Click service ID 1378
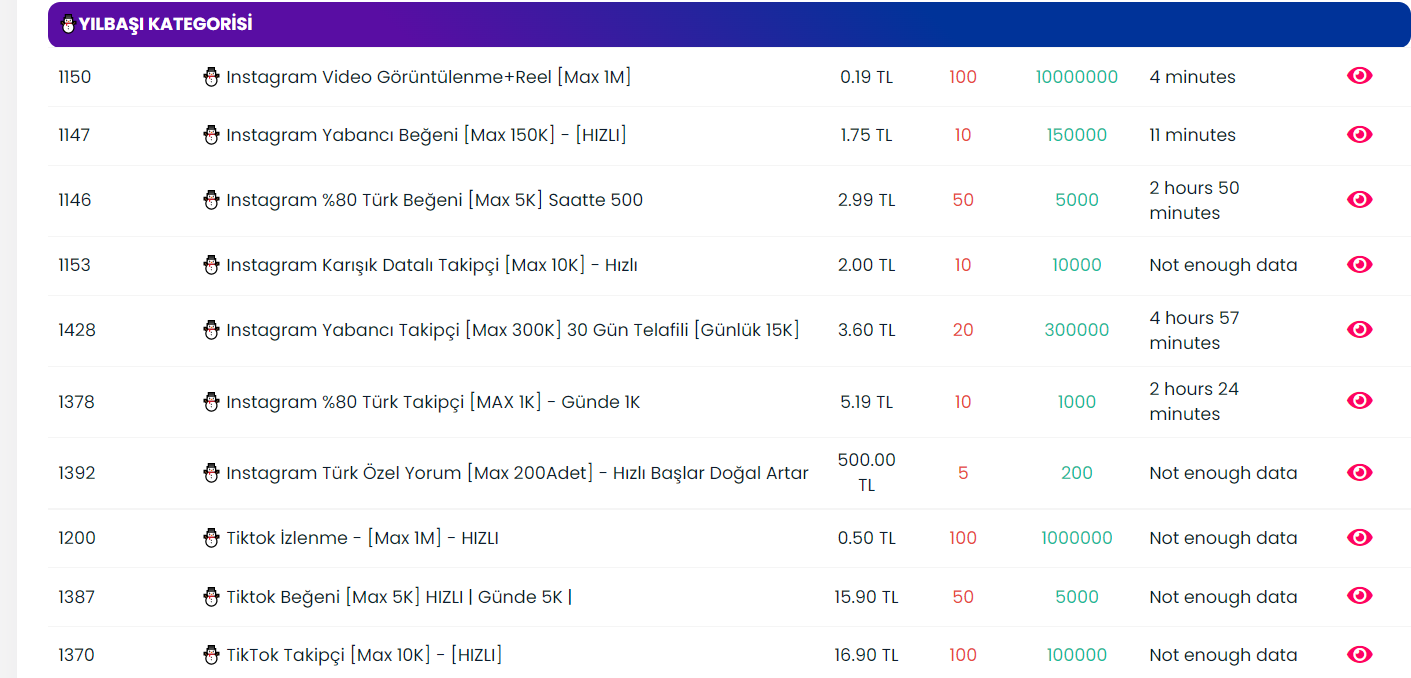 click(77, 402)
